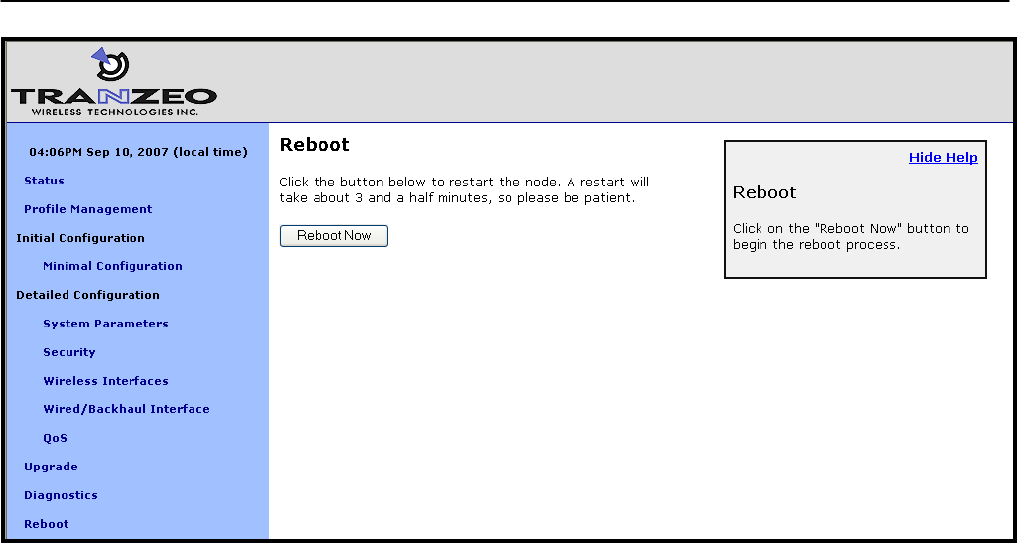Open the Security settings link
The image size is (1017, 543).
coord(69,352)
